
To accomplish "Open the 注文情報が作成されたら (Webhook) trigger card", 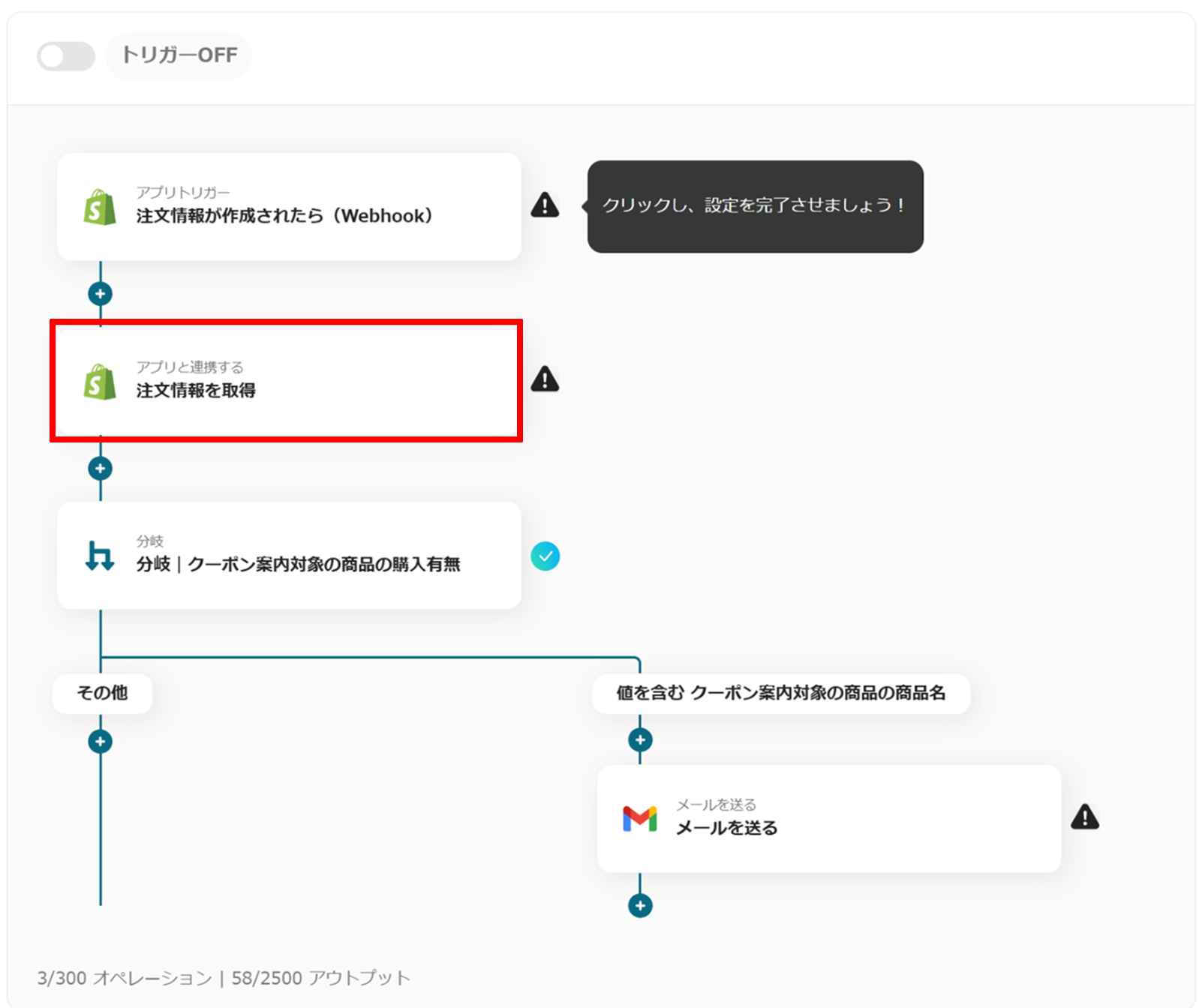I will point(289,207).
